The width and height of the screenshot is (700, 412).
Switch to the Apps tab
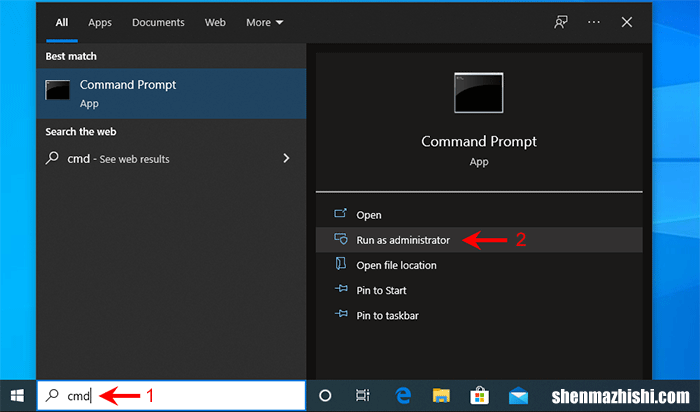(100, 22)
